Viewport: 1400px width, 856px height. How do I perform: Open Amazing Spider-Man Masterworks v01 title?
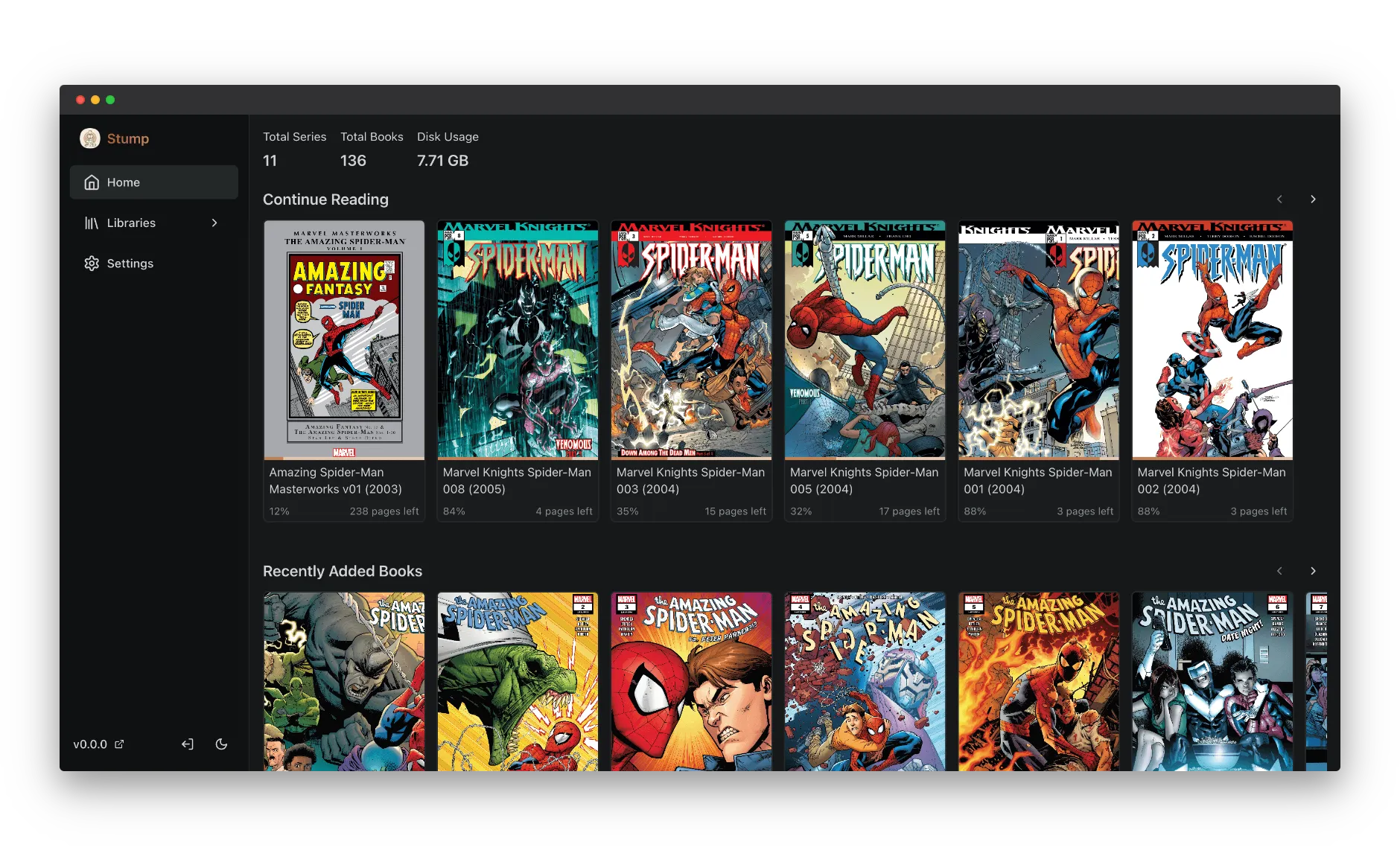click(x=336, y=481)
